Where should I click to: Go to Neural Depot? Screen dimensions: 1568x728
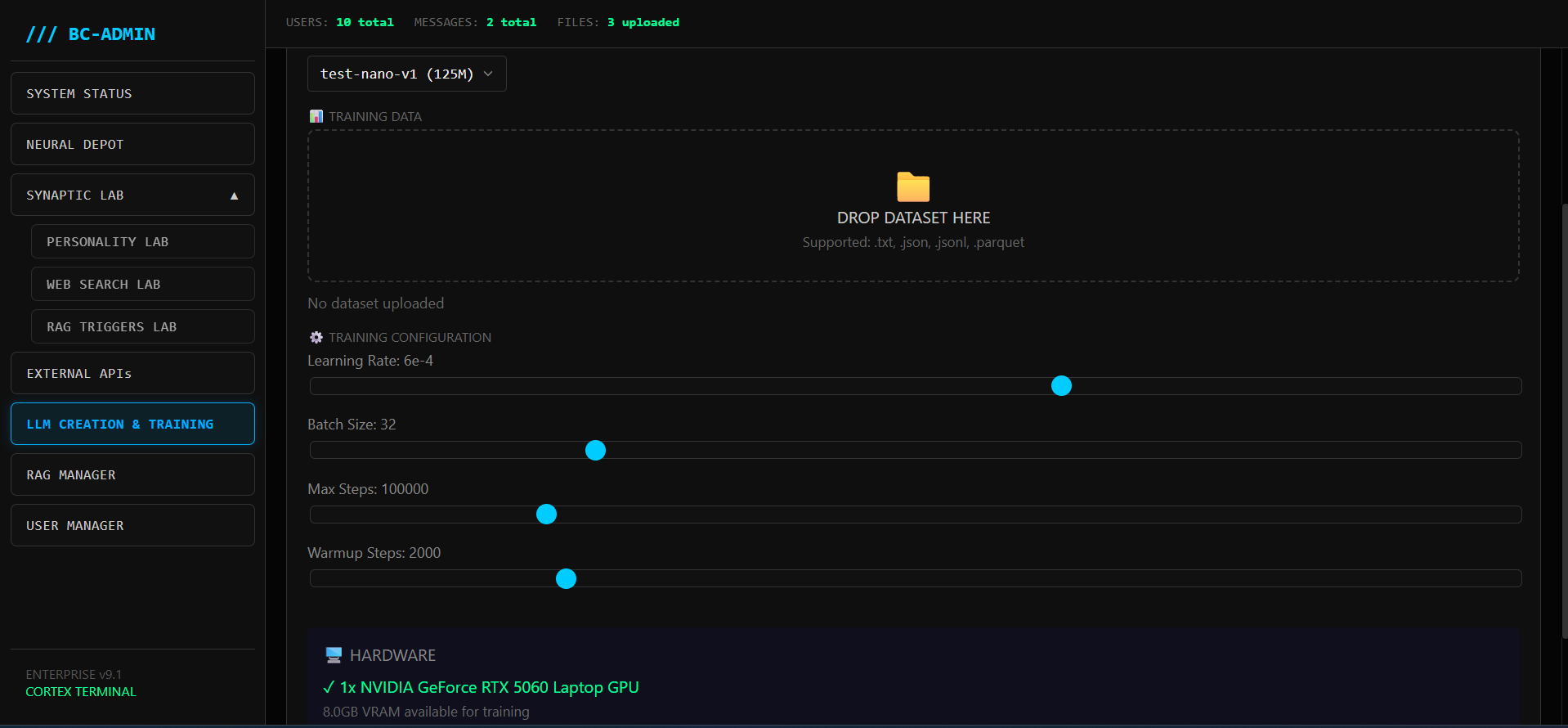point(132,145)
